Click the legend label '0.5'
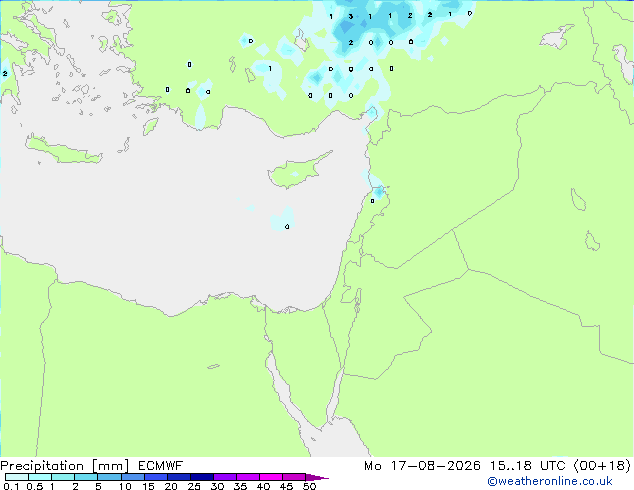 (x=35, y=486)
